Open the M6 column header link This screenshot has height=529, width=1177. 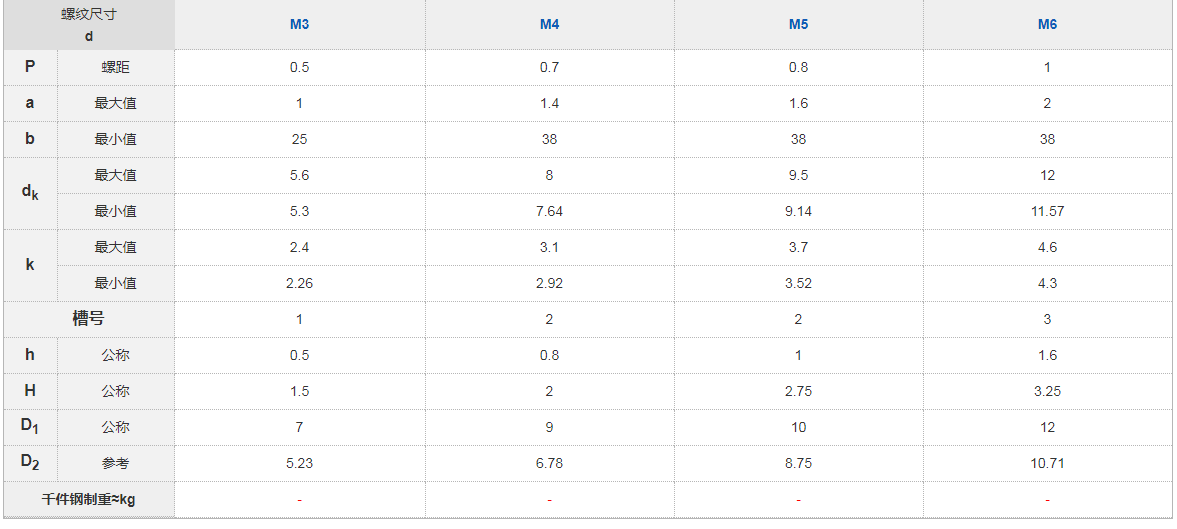[x=1047, y=24]
